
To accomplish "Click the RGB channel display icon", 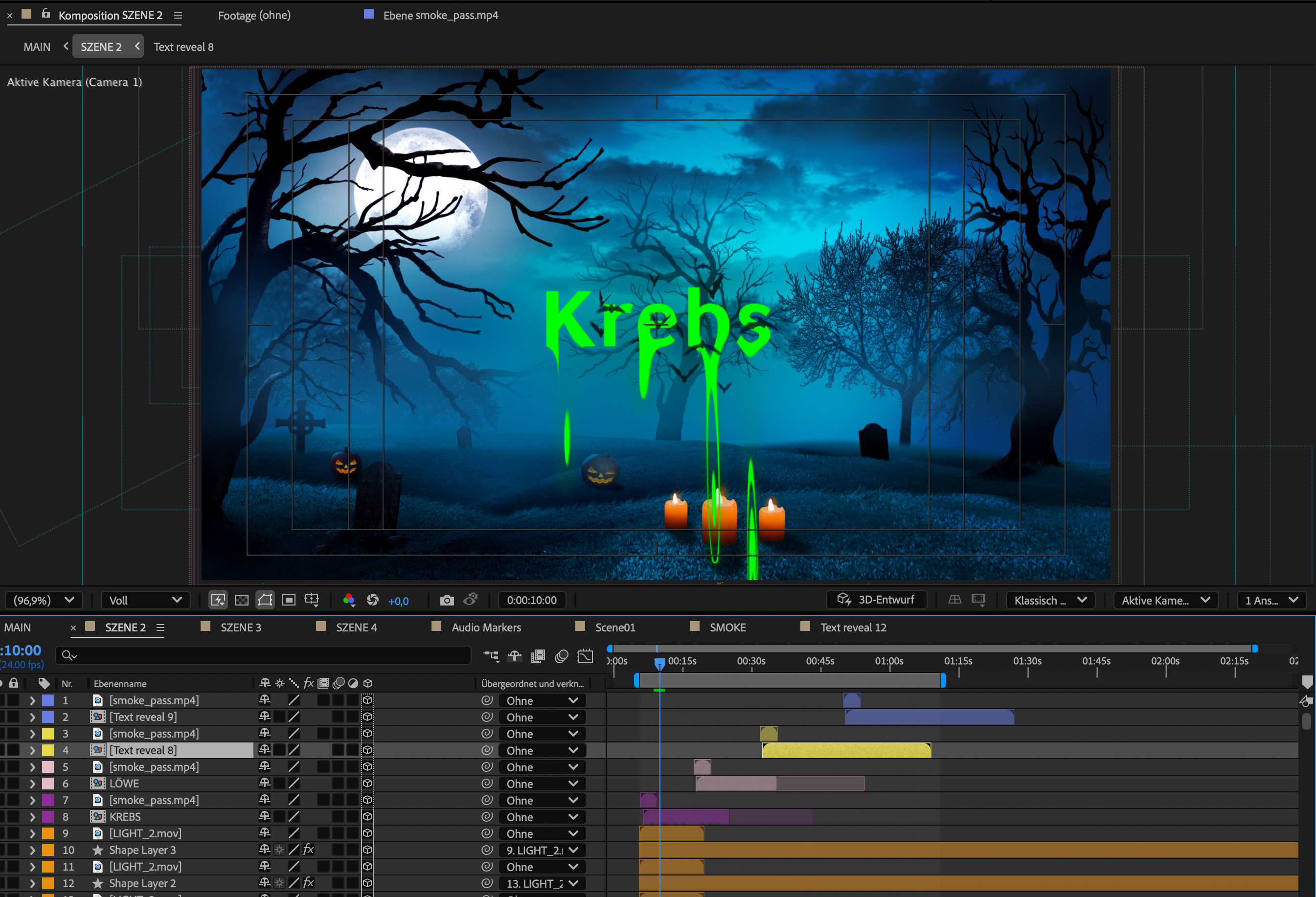I will point(349,600).
